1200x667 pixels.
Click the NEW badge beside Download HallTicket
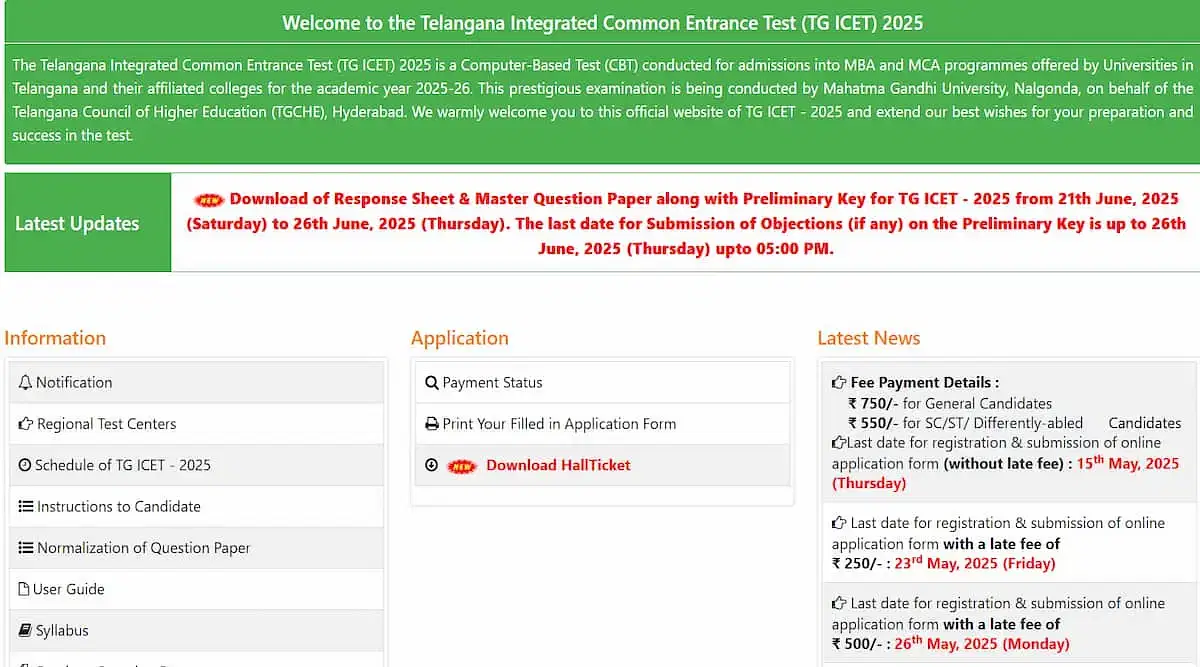[x=462, y=466]
